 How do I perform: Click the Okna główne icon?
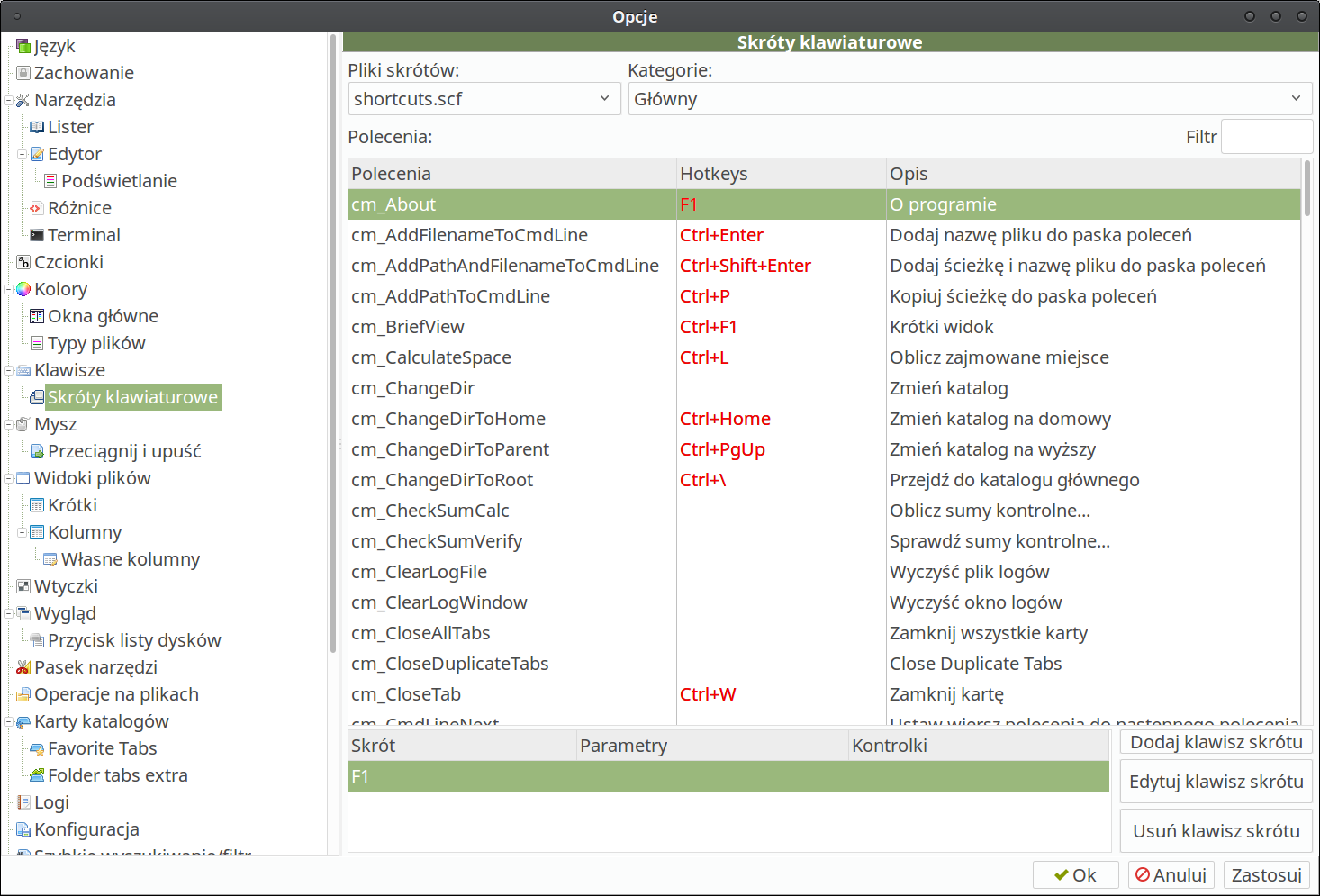[37, 316]
